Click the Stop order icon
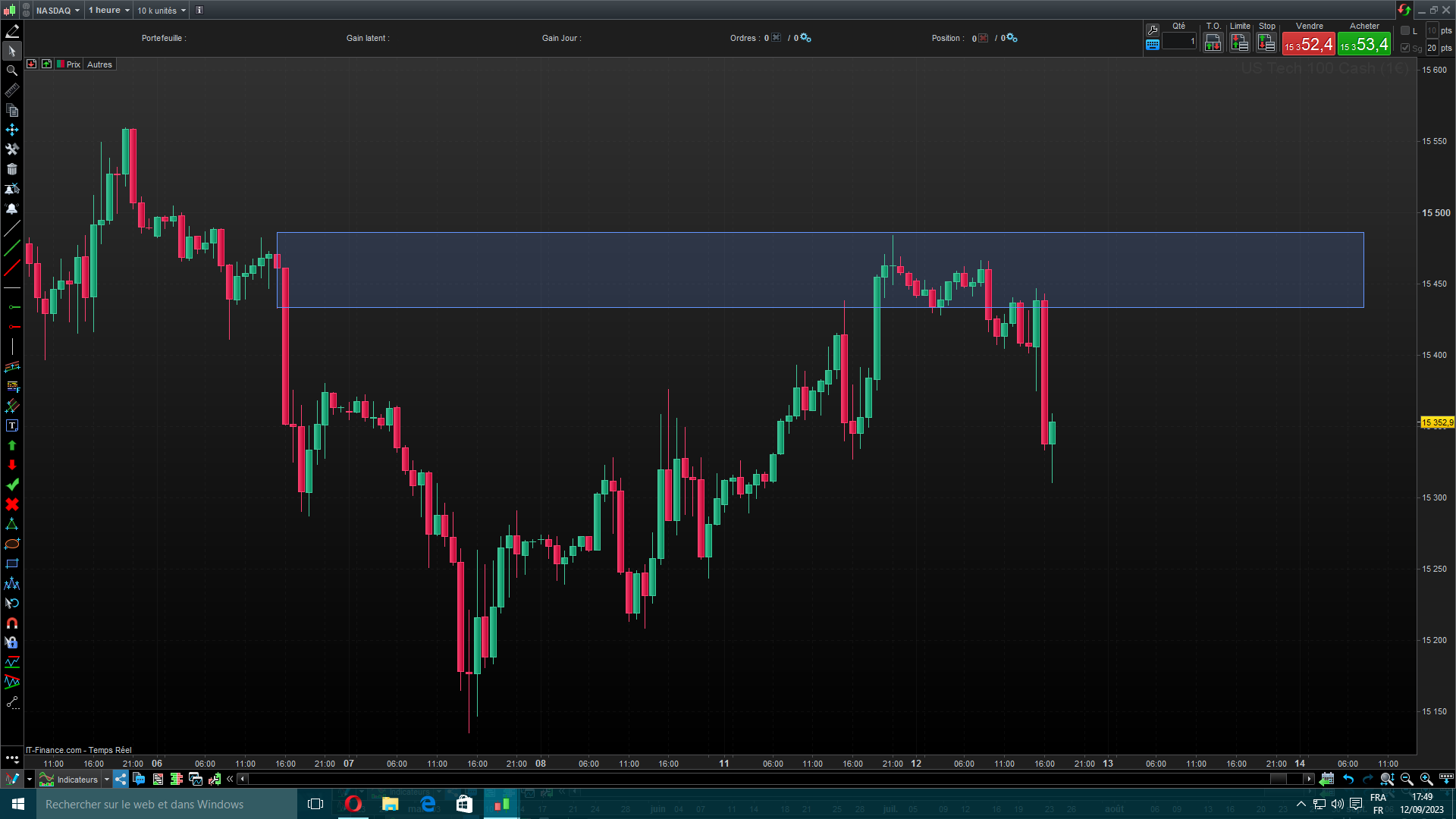This screenshot has height=819, width=1456. click(x=1266, y=43)
